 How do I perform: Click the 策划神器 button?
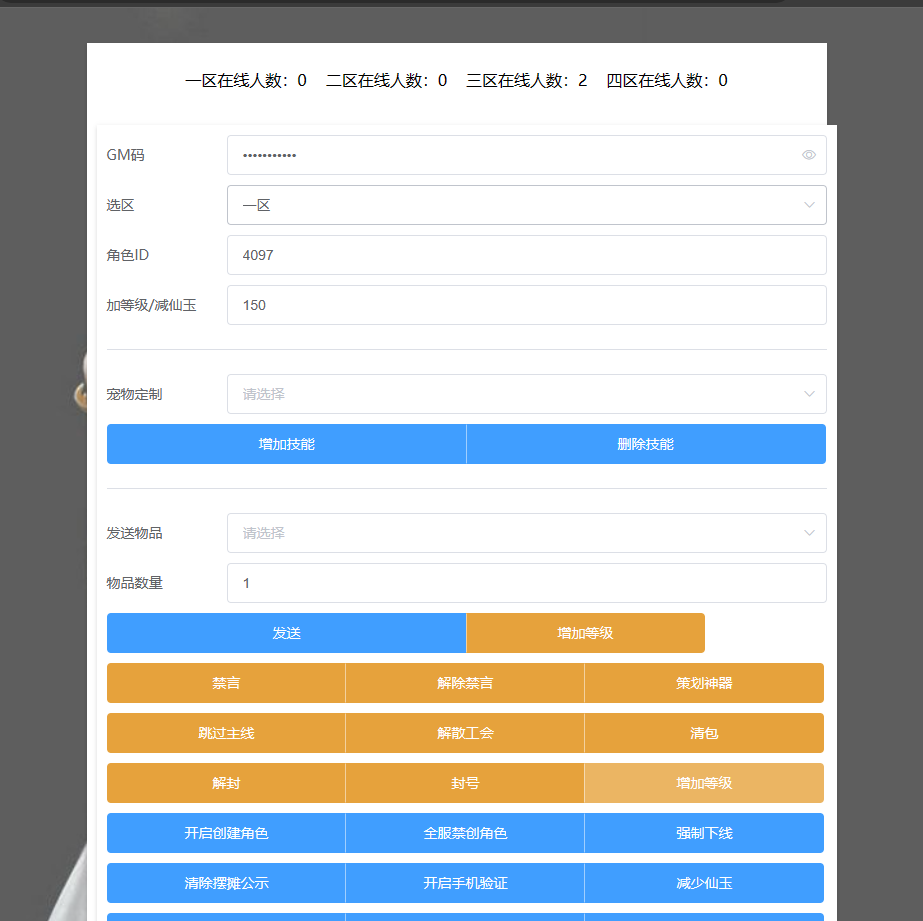(x=704, y=683)
